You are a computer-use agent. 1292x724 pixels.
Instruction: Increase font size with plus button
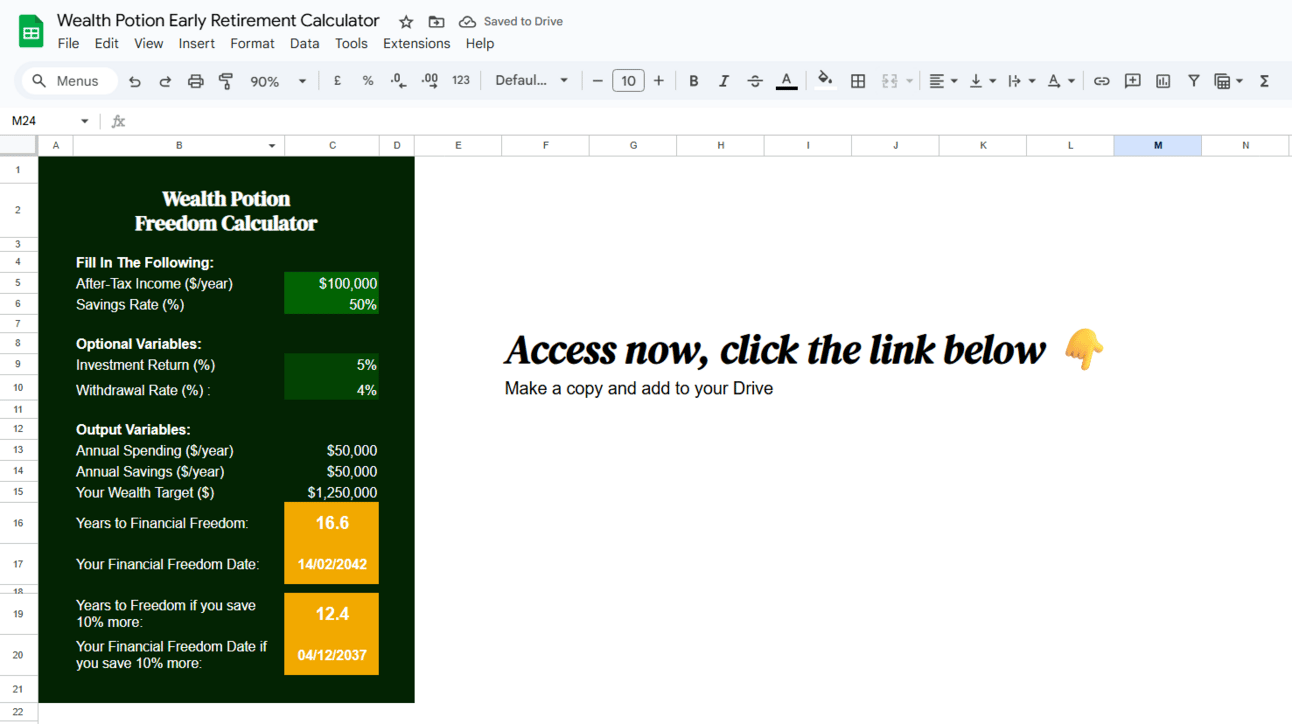coord(659,81)
